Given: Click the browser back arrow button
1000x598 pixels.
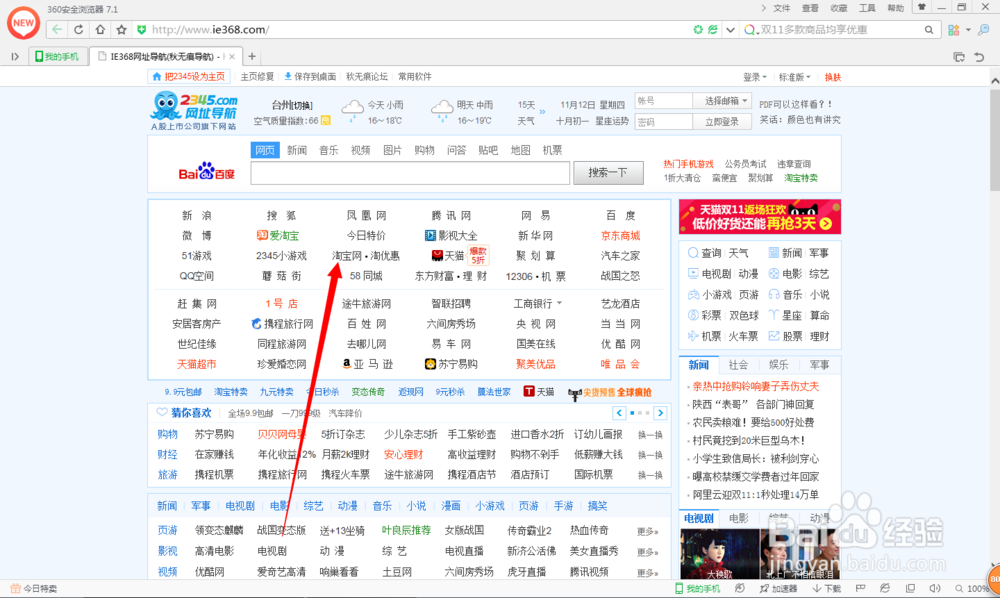Looking at the screenshot, I should click(57, 29).
